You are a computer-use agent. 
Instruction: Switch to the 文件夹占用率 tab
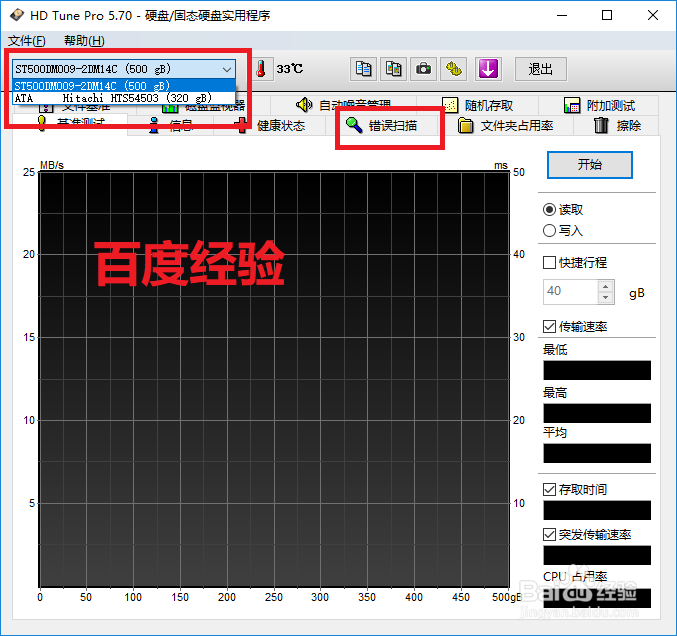[507, 126]
